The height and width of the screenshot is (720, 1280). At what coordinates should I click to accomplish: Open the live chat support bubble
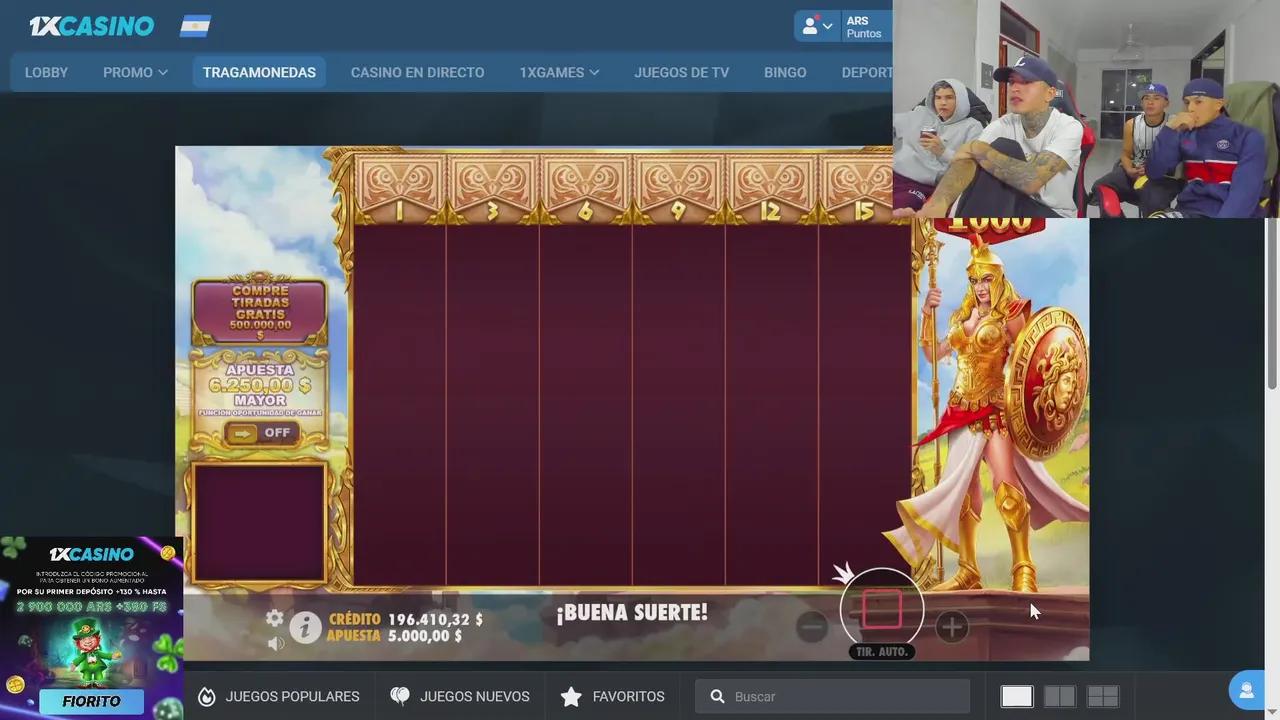click(x=1246, y=690)
